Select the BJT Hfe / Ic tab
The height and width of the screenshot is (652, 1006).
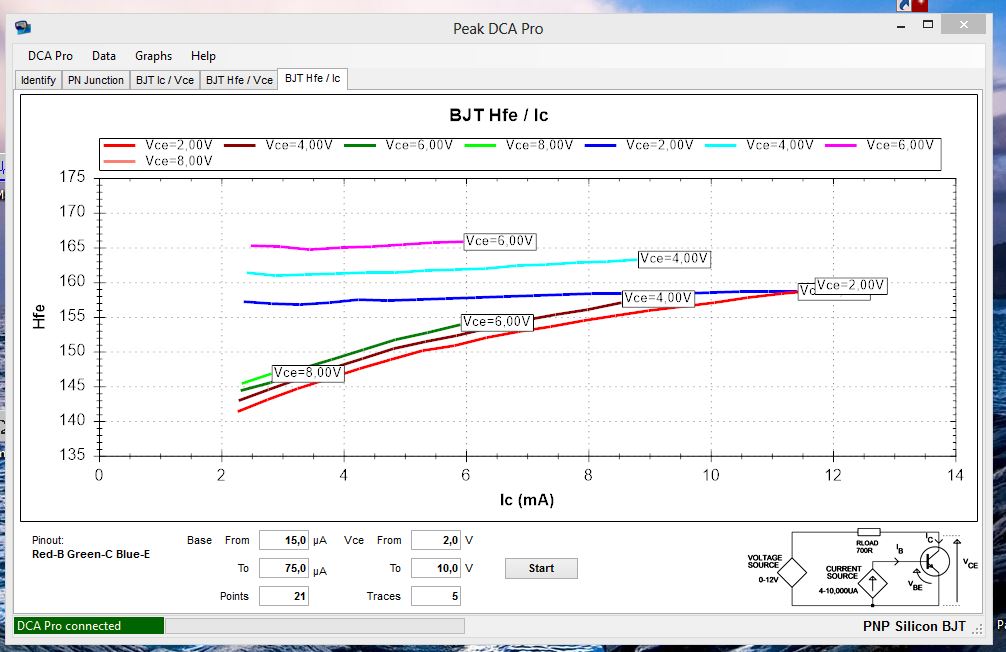click(312, 78)
